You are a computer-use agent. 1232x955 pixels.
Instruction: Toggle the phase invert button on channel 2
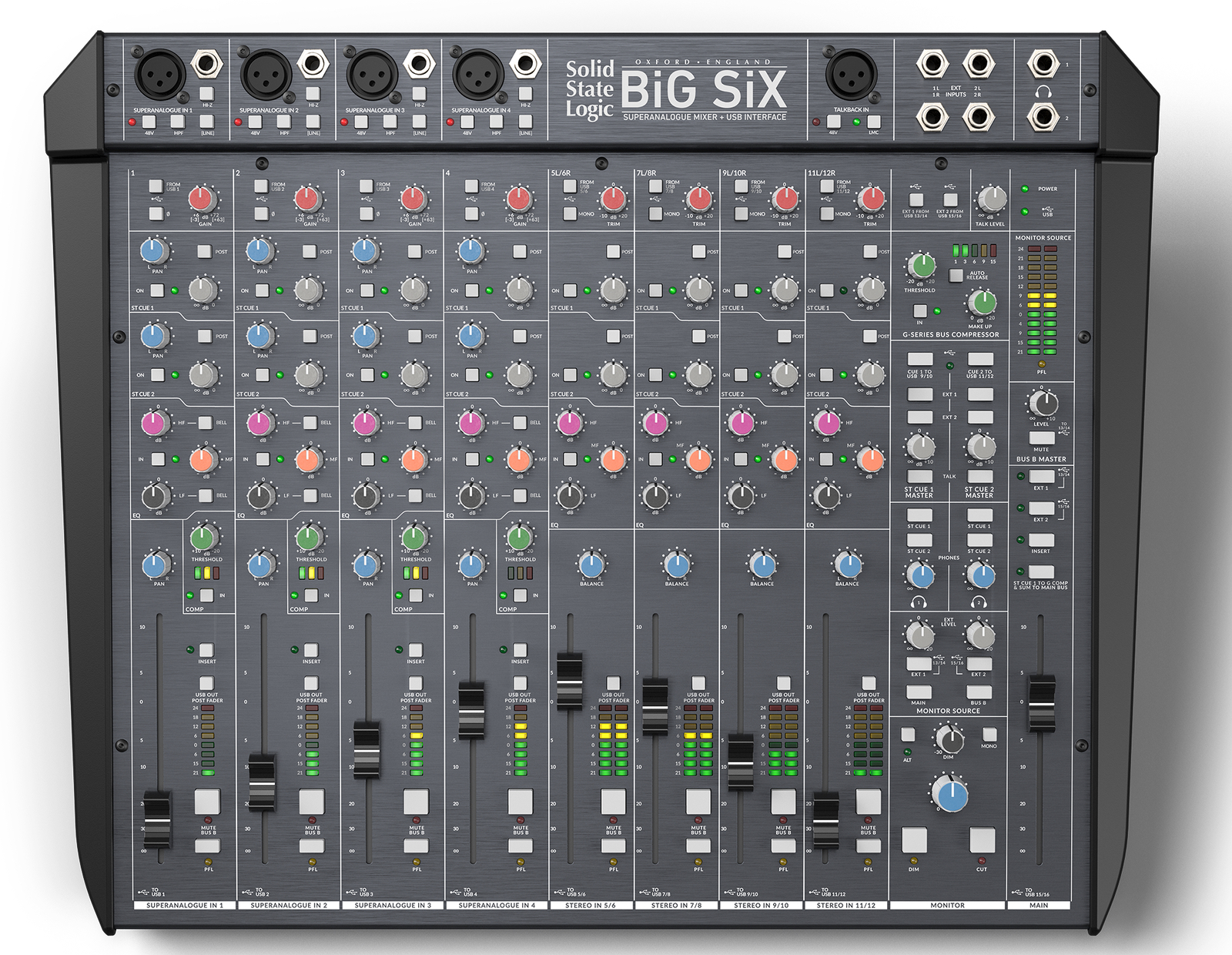pyautogui.click(x=261, y=213)
